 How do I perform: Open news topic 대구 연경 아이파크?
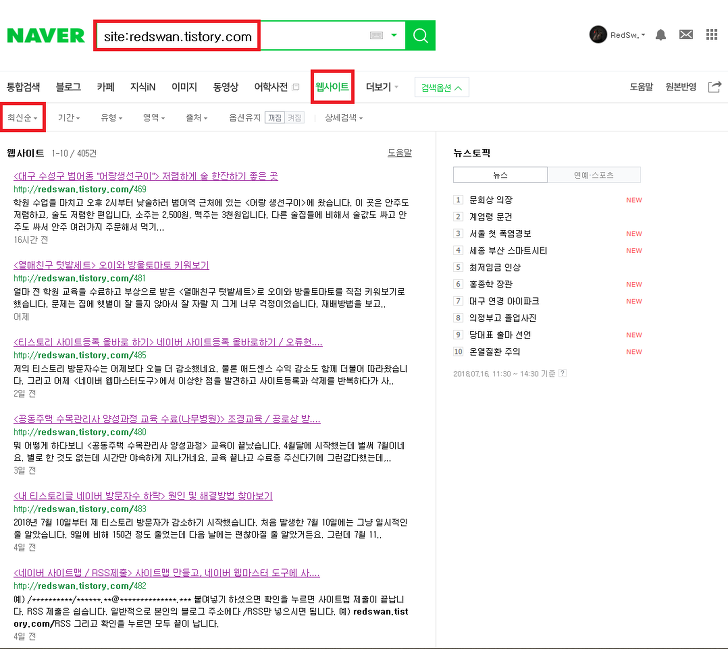tap(504, 301)
